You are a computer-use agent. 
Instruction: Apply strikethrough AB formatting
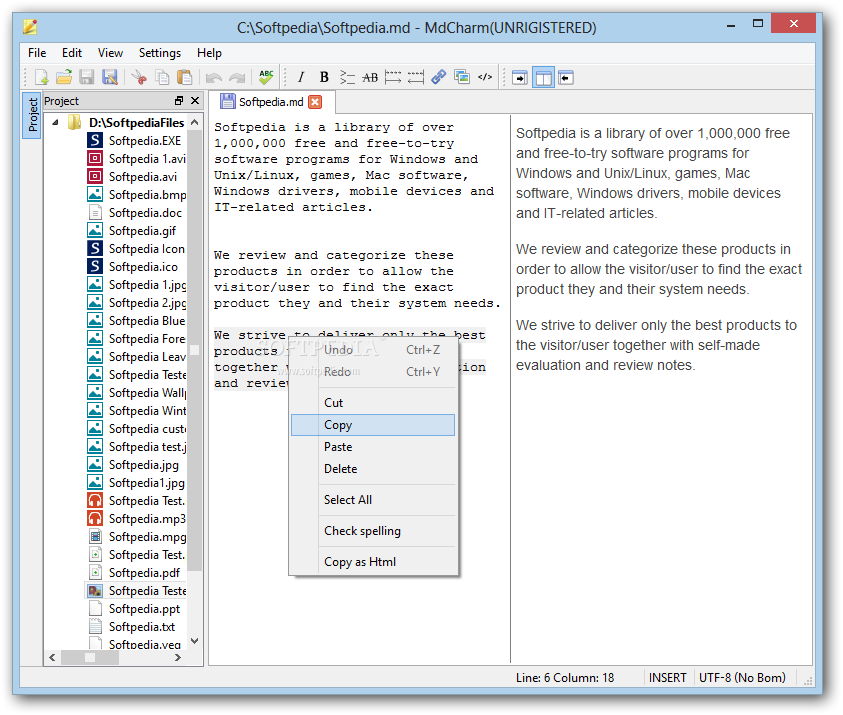(370, 77)
